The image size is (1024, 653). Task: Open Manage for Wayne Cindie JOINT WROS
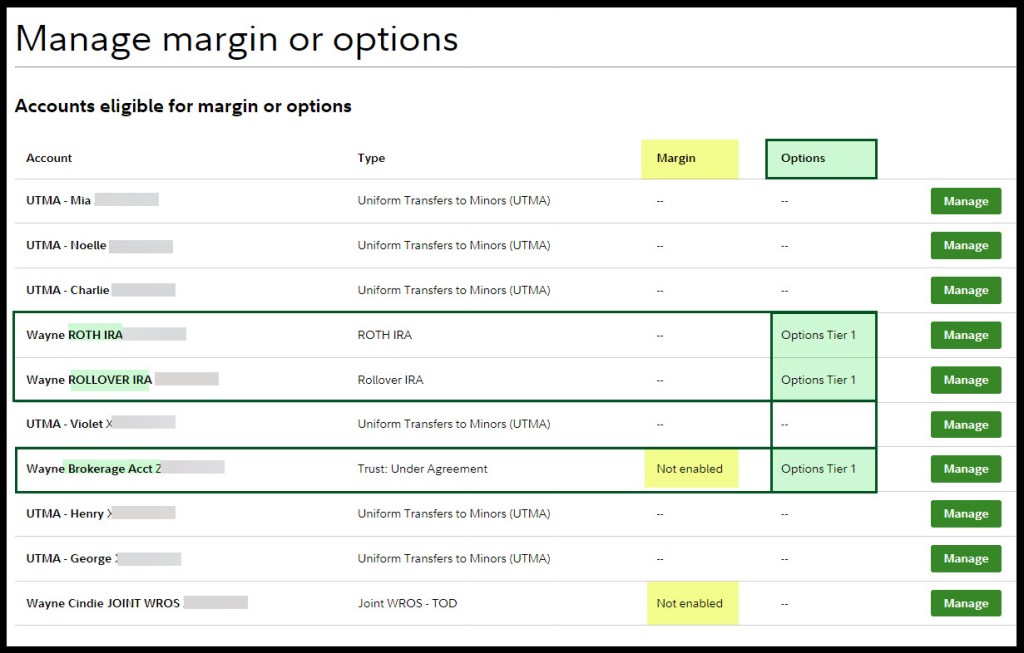coord(965,604)
